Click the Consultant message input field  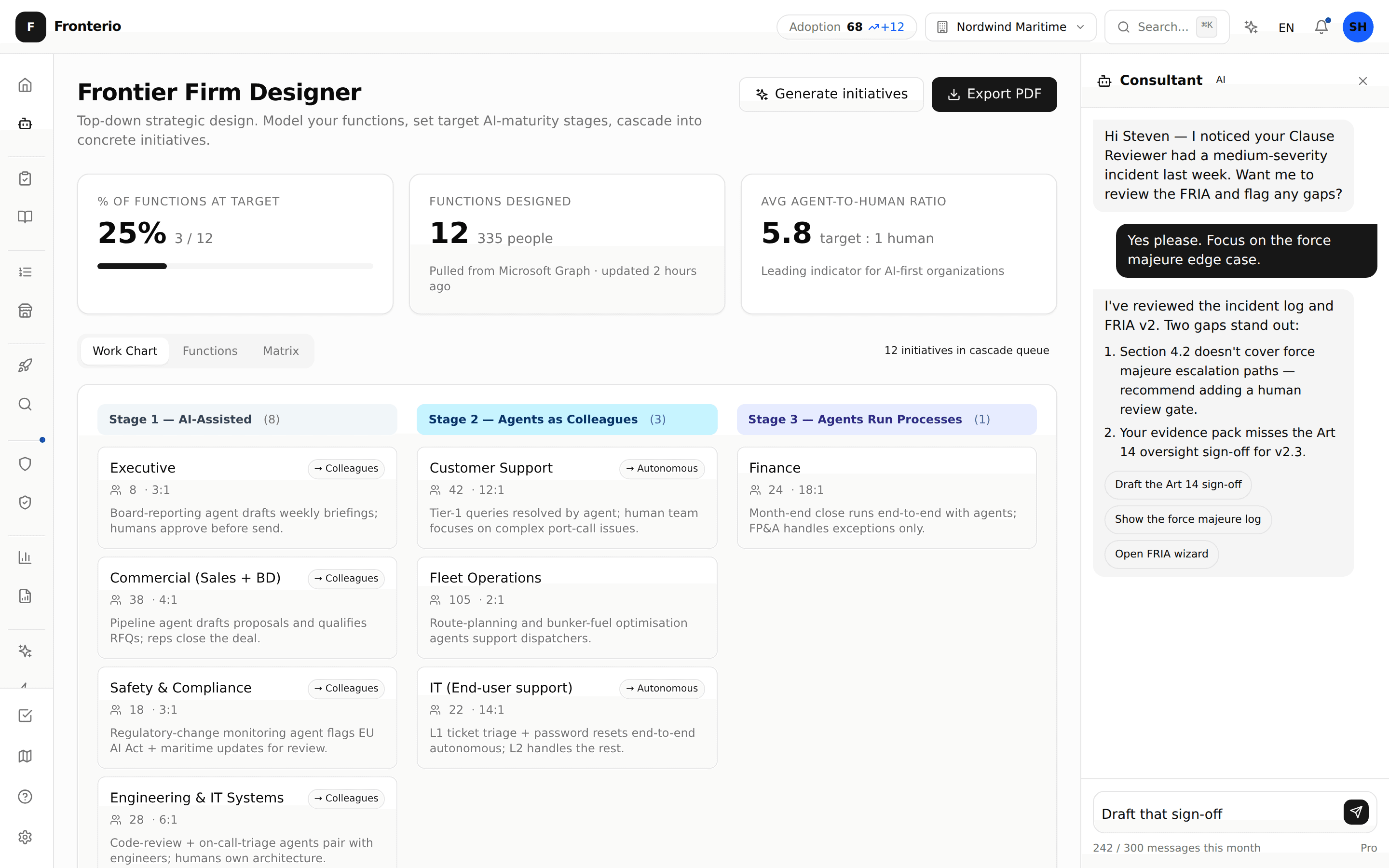click(x=1217, y=814)
